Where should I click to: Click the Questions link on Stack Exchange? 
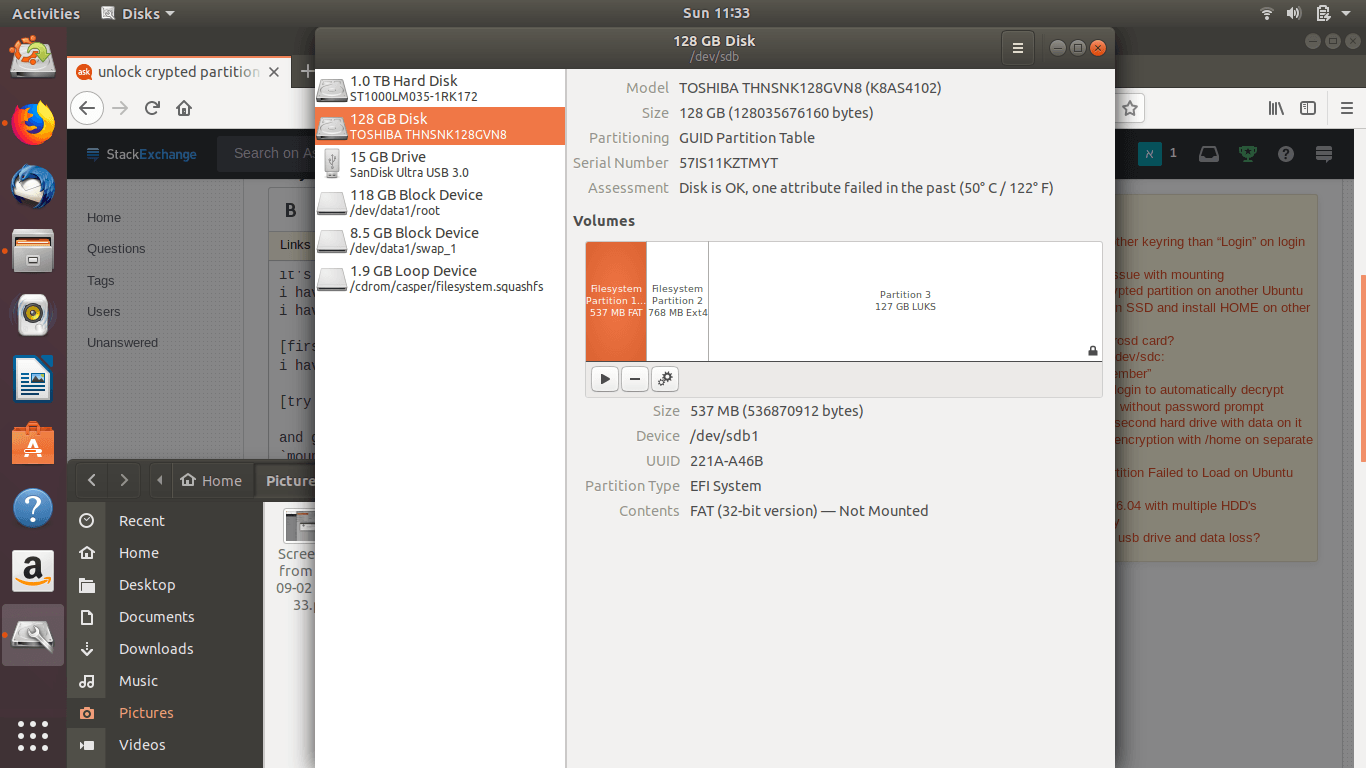[116, 249]
